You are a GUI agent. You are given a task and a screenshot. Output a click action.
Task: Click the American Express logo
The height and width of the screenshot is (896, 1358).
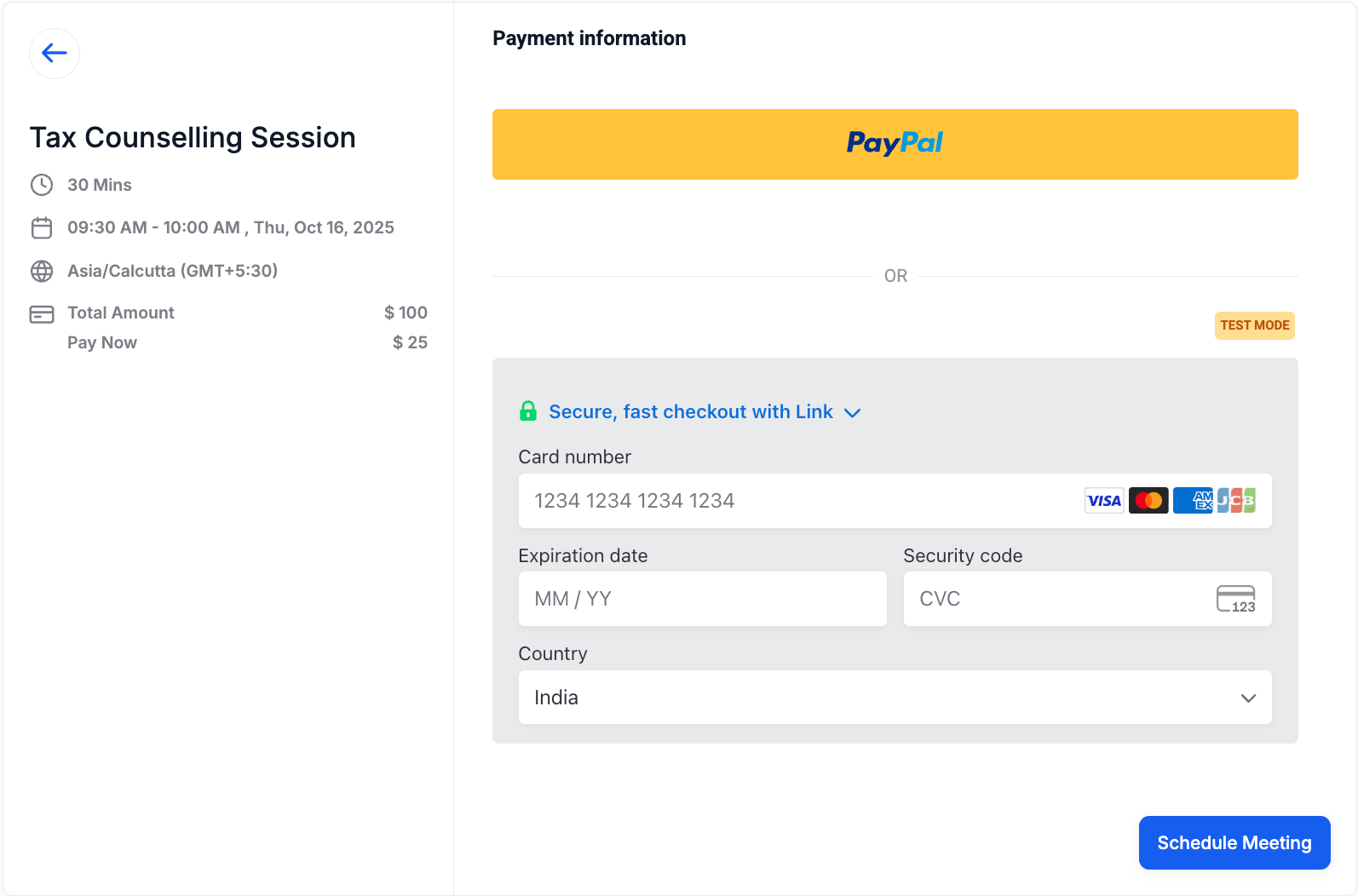click(1193, 501)
